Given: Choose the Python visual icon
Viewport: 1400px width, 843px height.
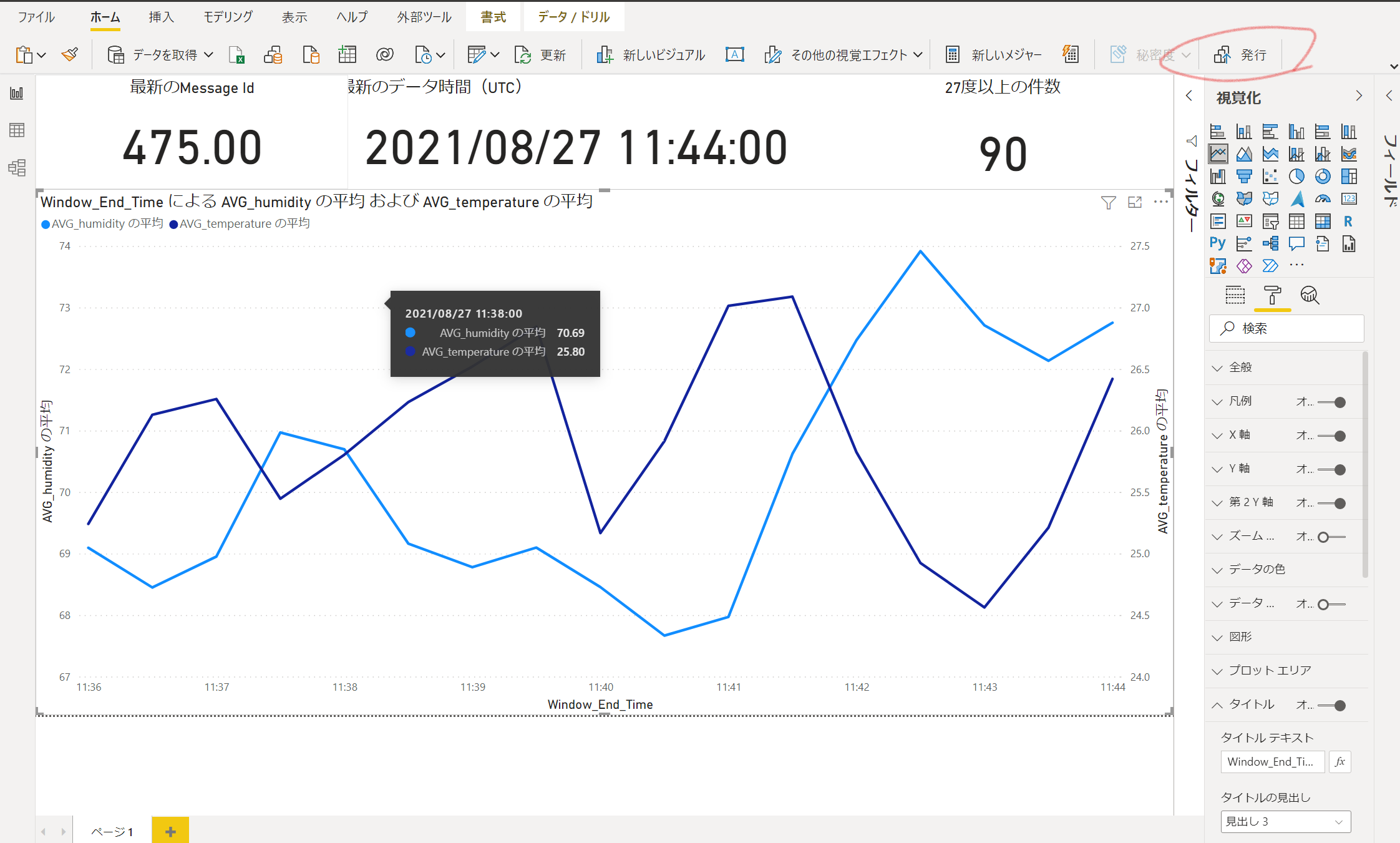Looking at the screenshot, I should pos(1217,243).
